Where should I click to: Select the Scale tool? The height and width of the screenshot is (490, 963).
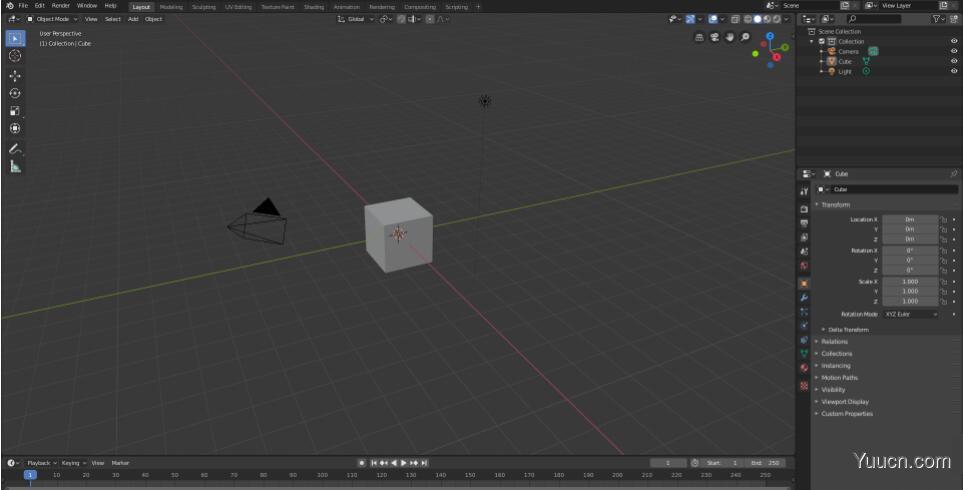pos(15,111)
